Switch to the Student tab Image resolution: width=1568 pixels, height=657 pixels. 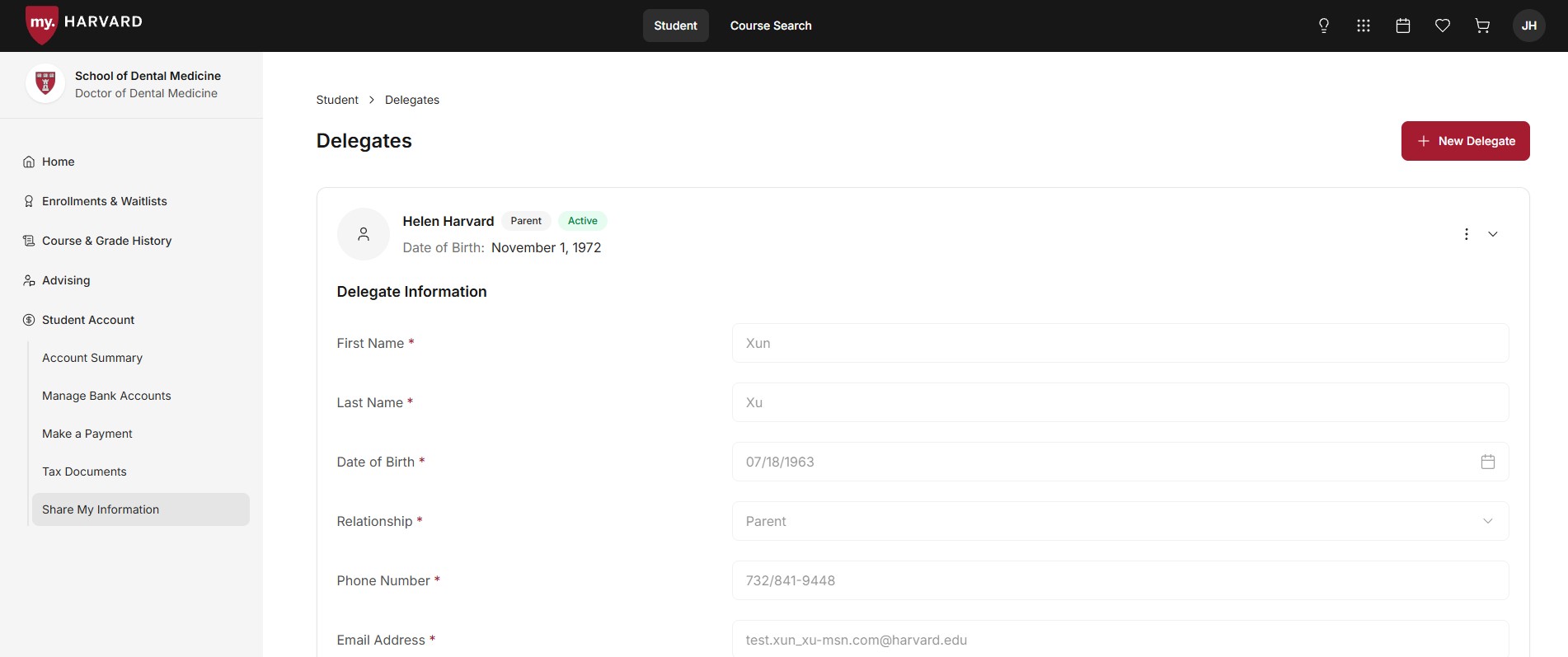click(x=676, y=26)
